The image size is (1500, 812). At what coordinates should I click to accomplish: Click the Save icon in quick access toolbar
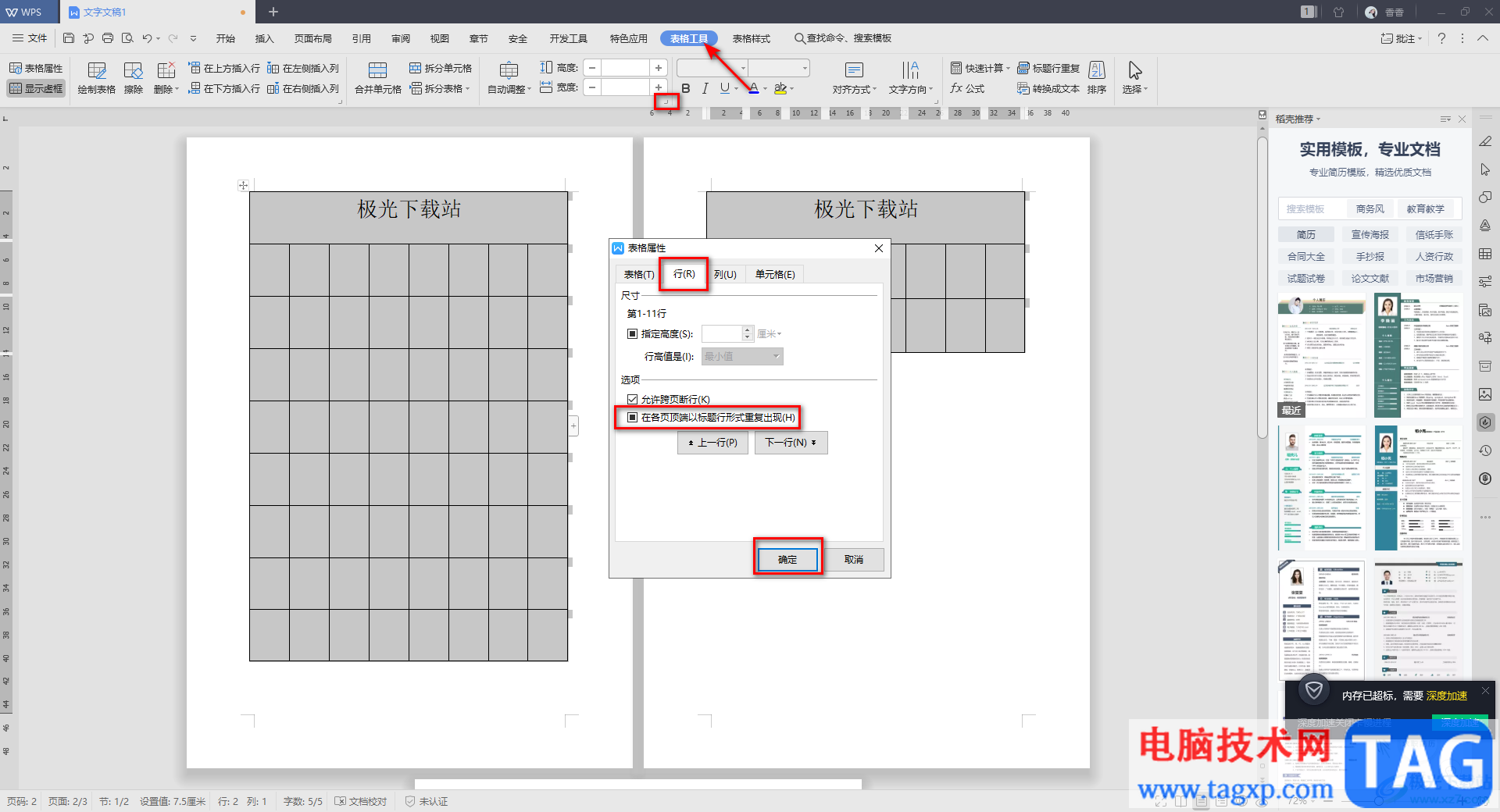point(69,38)
